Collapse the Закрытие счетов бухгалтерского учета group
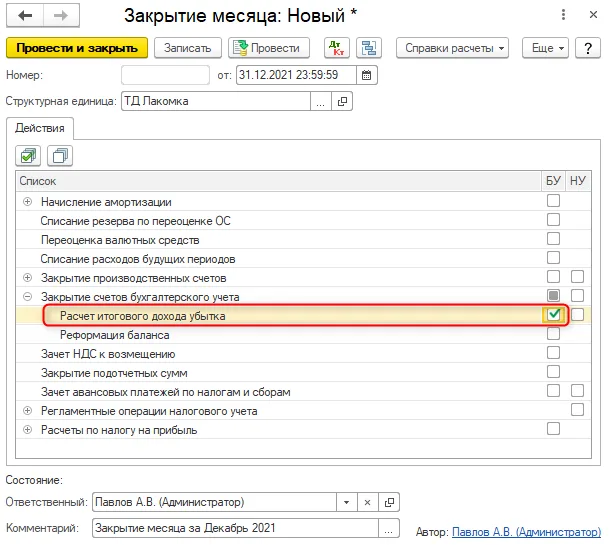 click(x=27, y=297)
